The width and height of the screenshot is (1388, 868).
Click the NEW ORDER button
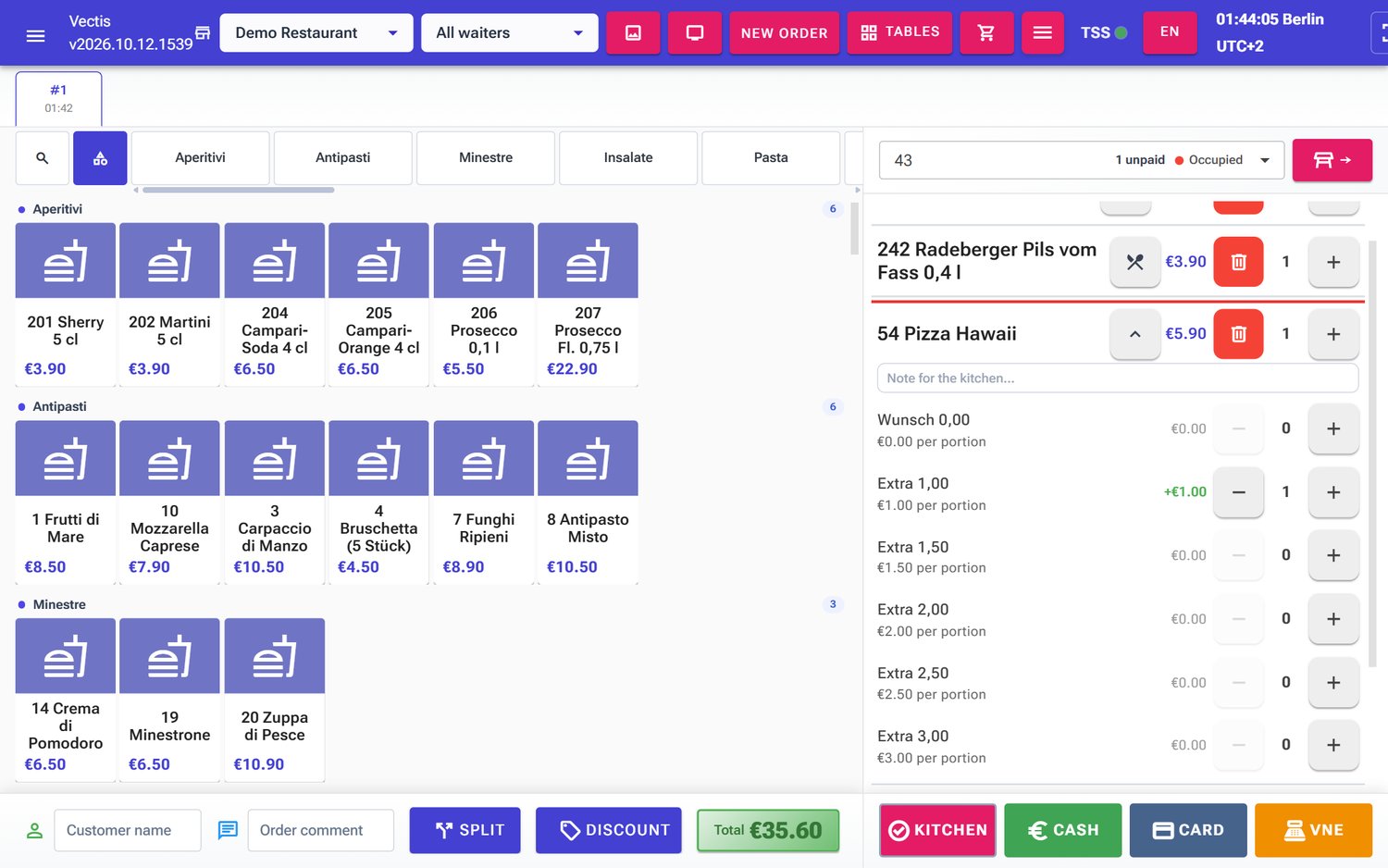[x=784, y=32]
